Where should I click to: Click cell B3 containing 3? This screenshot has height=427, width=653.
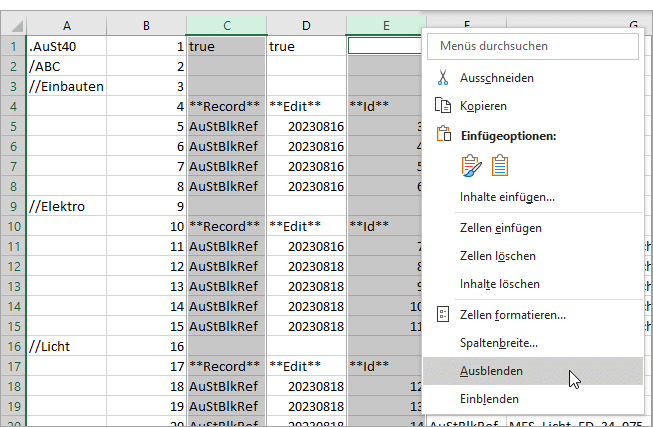tap(146, 86)
